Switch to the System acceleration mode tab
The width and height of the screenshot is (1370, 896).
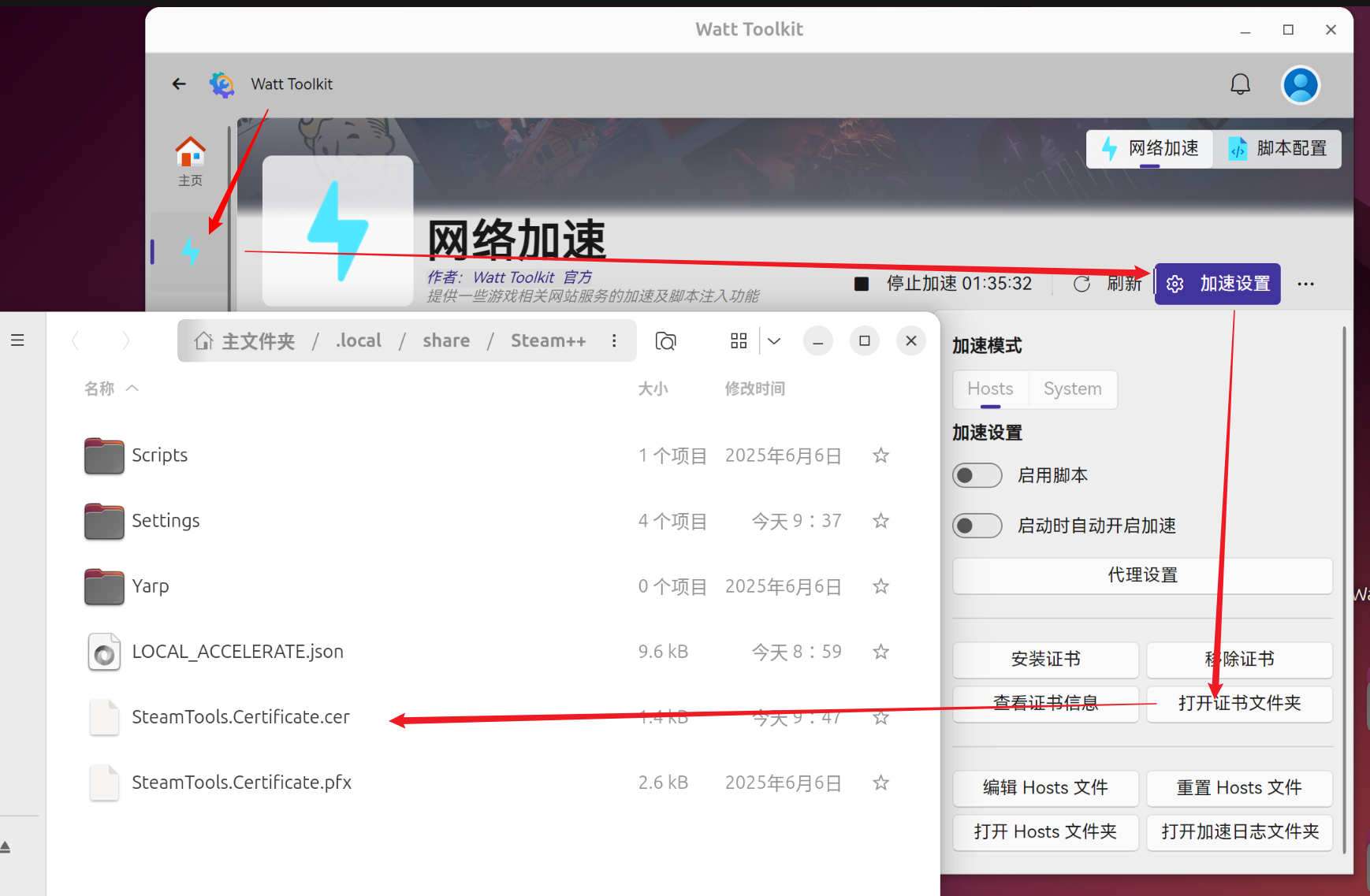coord(1072,389)
